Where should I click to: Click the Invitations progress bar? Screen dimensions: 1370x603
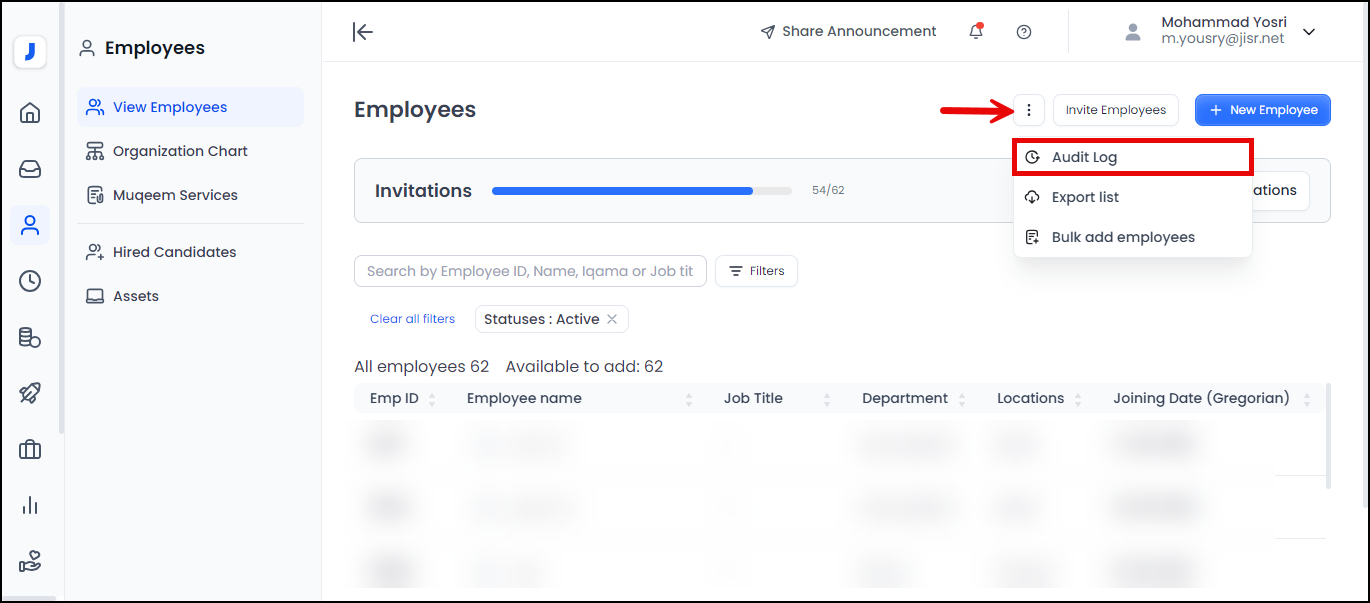(x=641, y=190)
